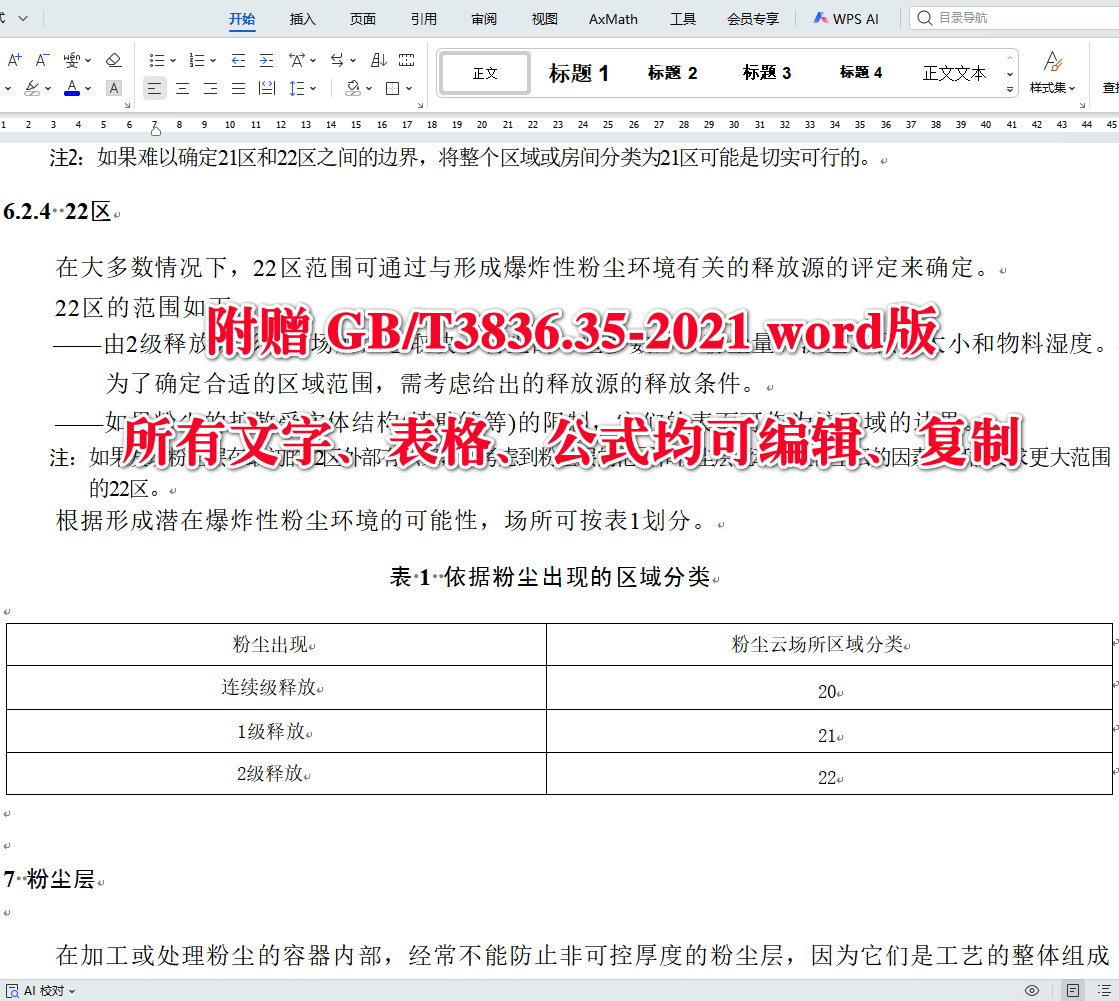Apply center alignment to text
This screenshot has height=1001, width=1119.
[x=182, y=88]
